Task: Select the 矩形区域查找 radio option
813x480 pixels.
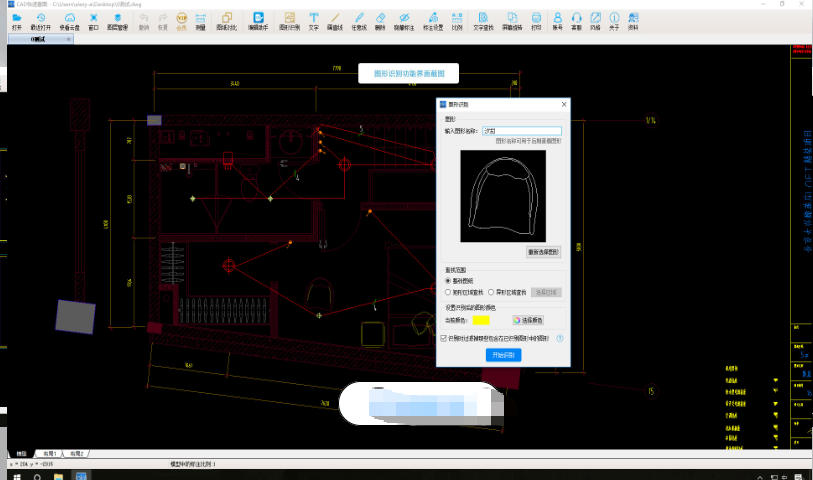Action: coord(449,292)
